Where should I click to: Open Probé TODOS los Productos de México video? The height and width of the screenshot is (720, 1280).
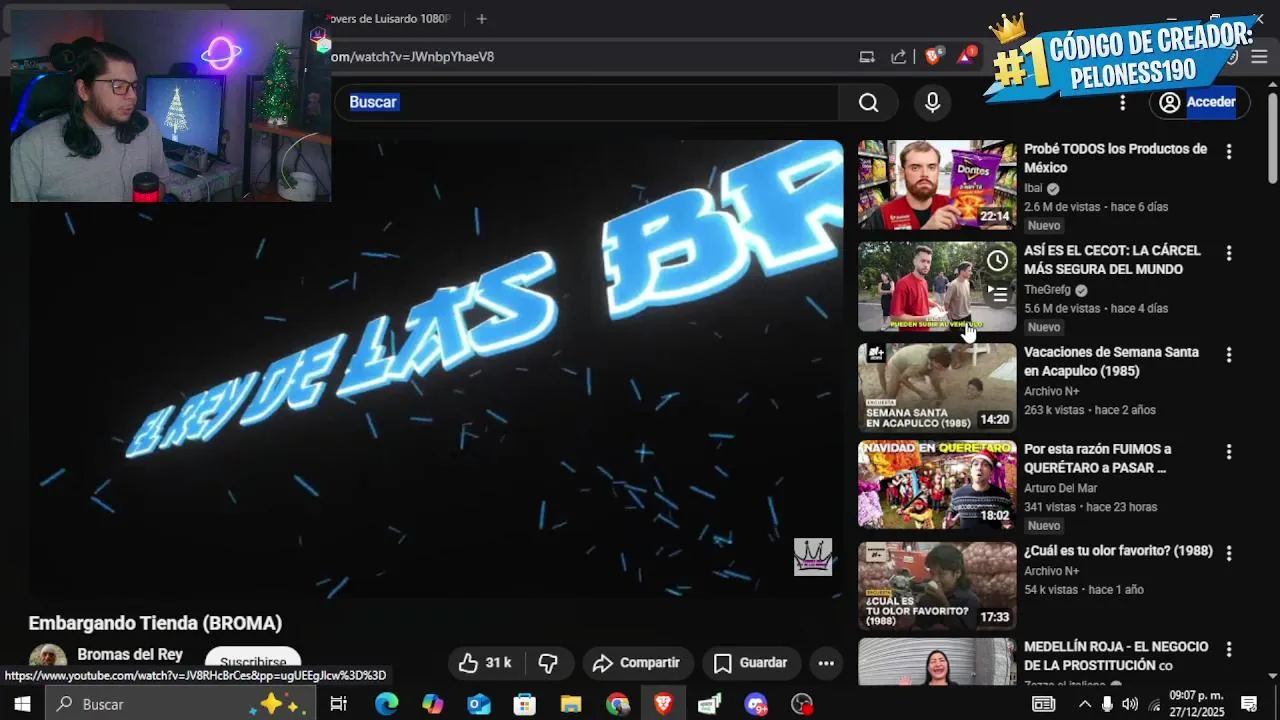(1115, 158)
